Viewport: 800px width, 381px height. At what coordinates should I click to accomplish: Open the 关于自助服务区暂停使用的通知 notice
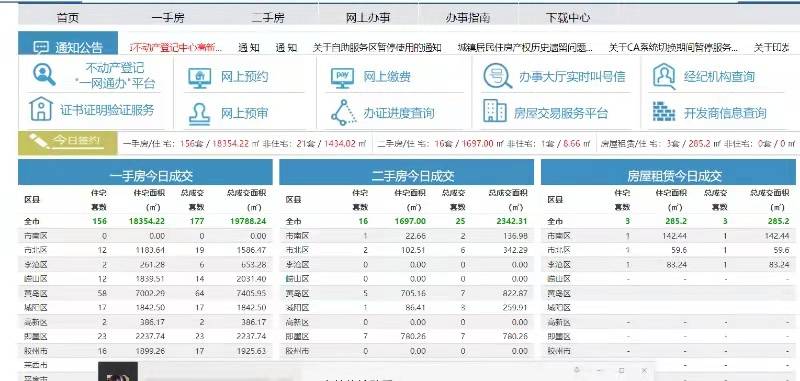377,48
